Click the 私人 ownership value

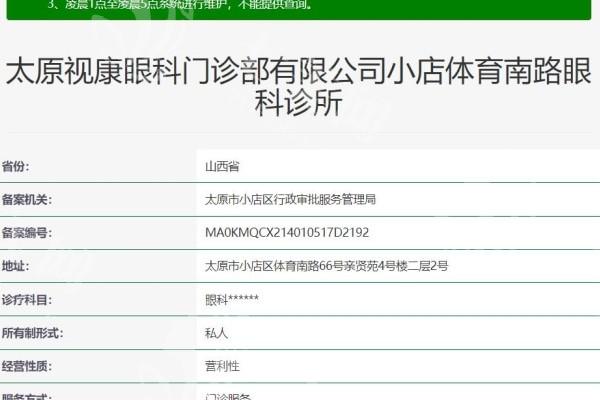(x=216, y=332)
